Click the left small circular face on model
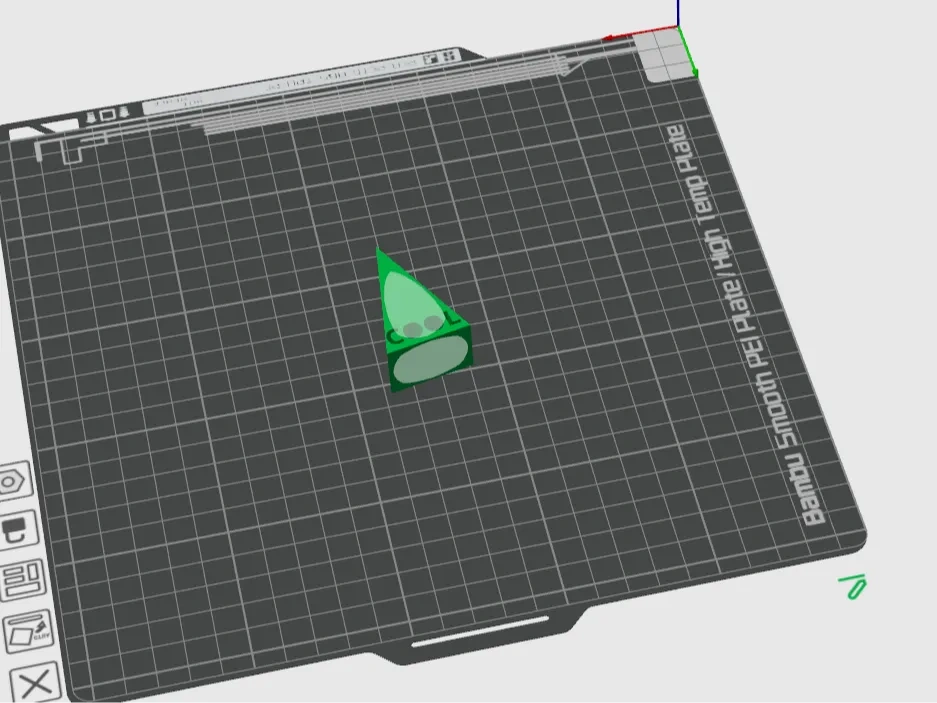Screen dimensions: 937x703 (x=413, y=329)
